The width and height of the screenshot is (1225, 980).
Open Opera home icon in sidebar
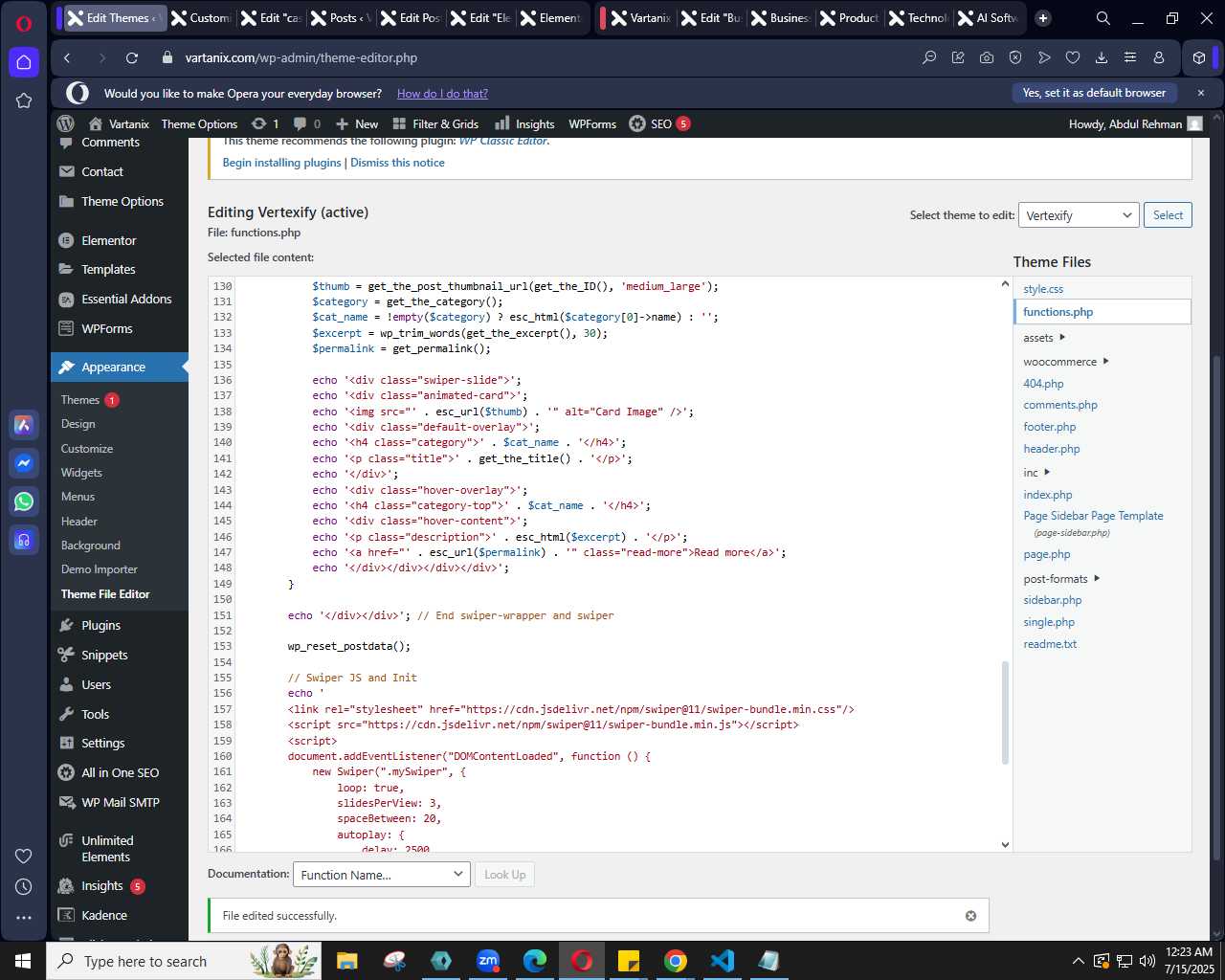(24, 62)
